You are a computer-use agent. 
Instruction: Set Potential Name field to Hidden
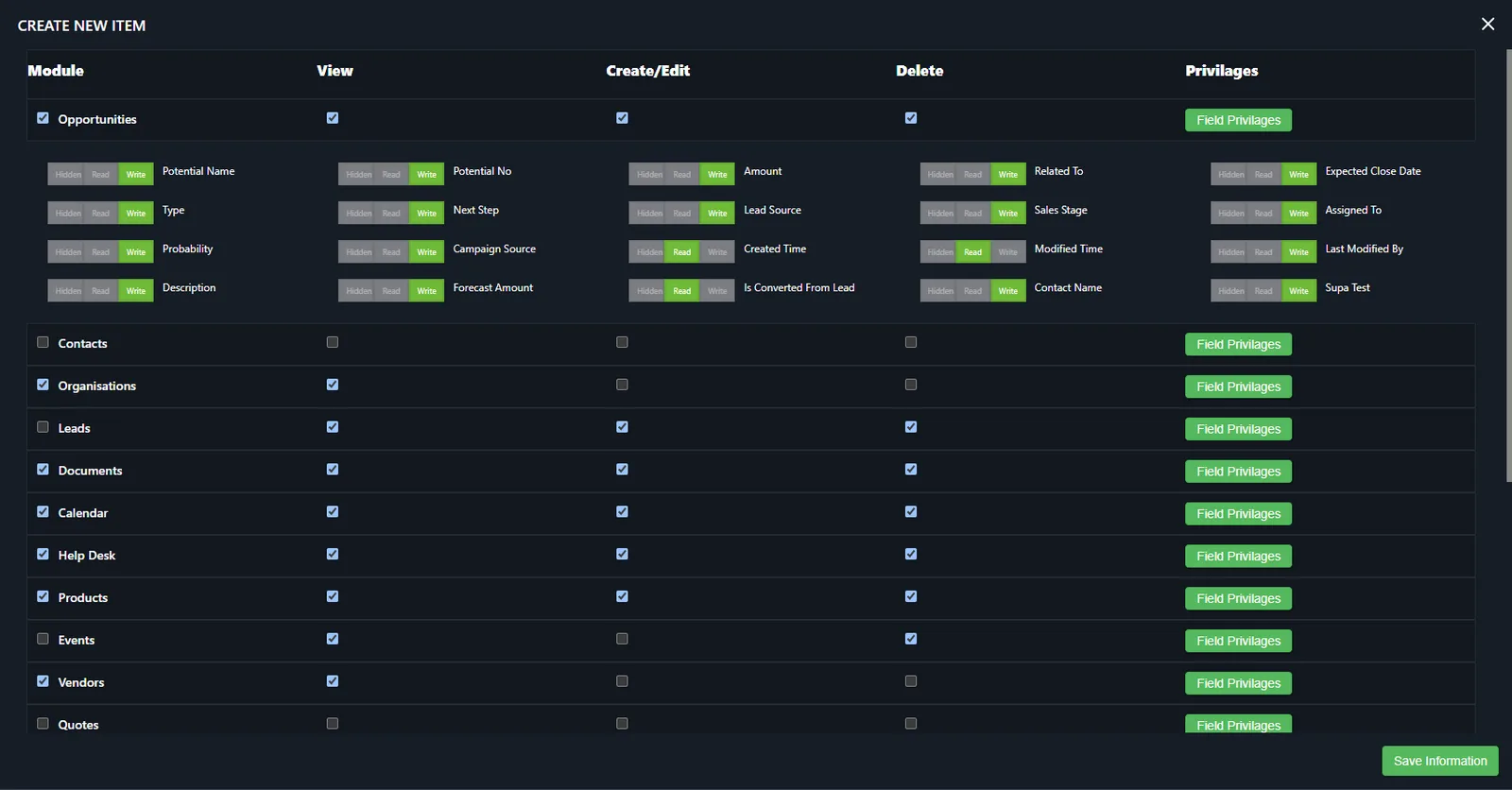(x=68, y=175)
